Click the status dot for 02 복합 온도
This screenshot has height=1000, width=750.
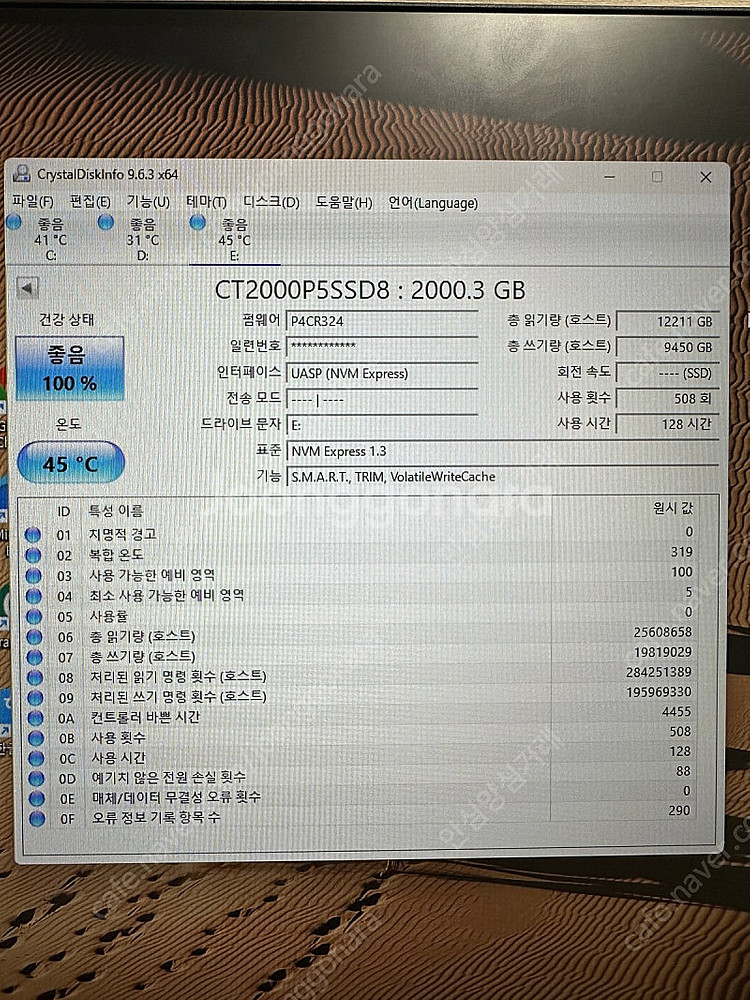[33, 555]
